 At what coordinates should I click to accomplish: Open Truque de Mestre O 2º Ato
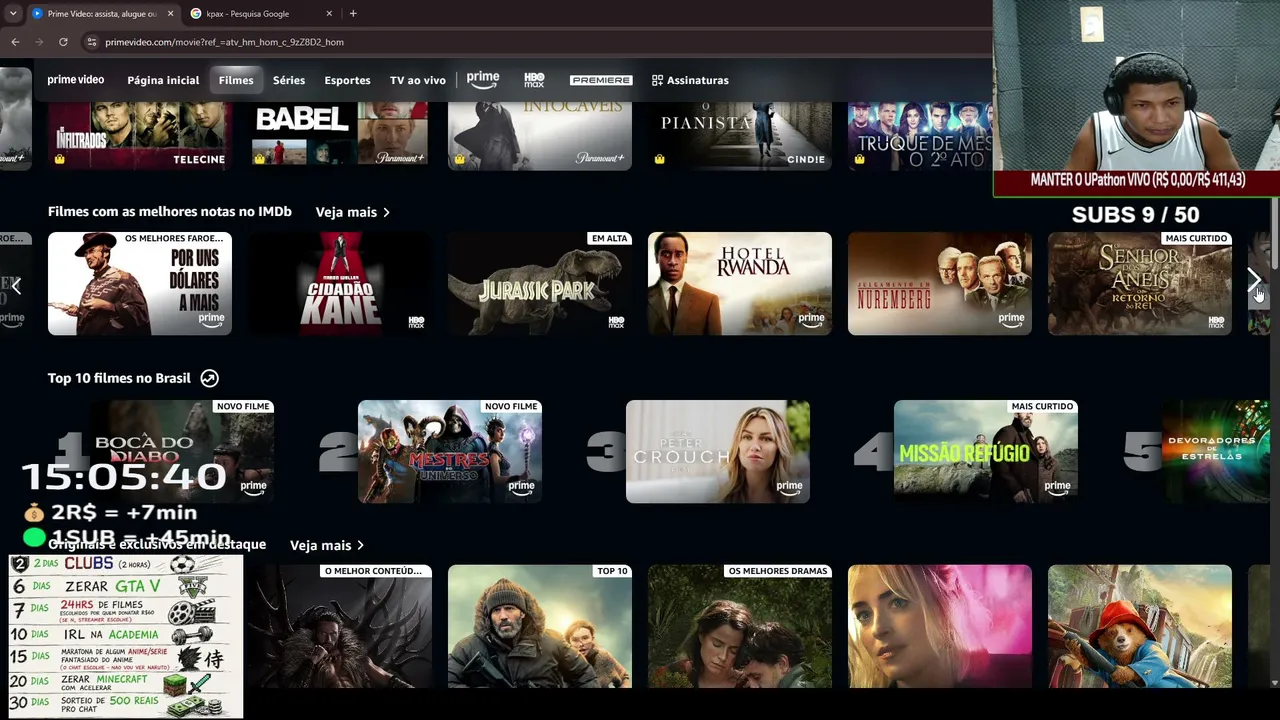[x=920, y=135]
